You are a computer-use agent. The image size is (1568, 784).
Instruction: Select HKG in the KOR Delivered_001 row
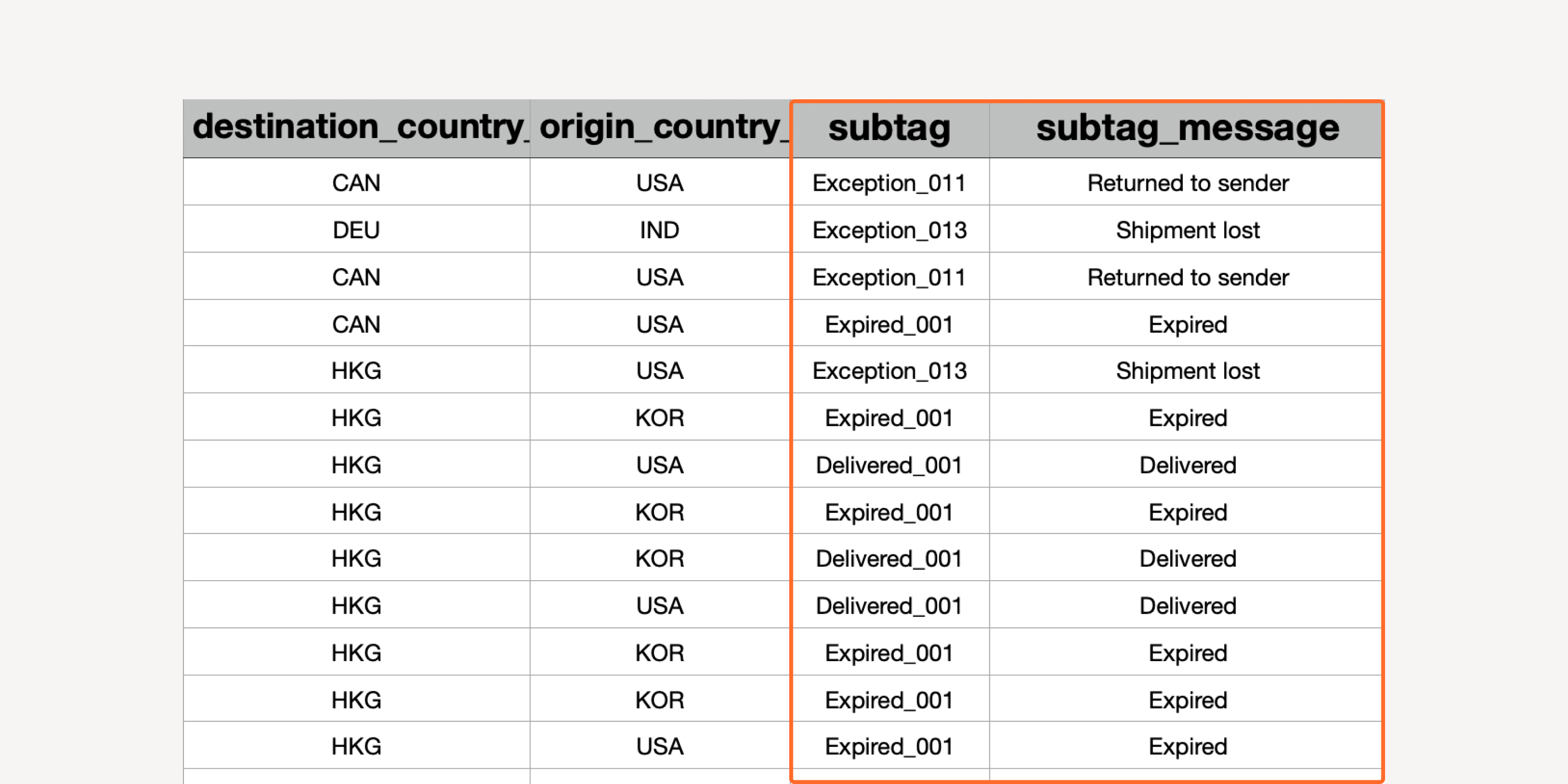[356, 559]
